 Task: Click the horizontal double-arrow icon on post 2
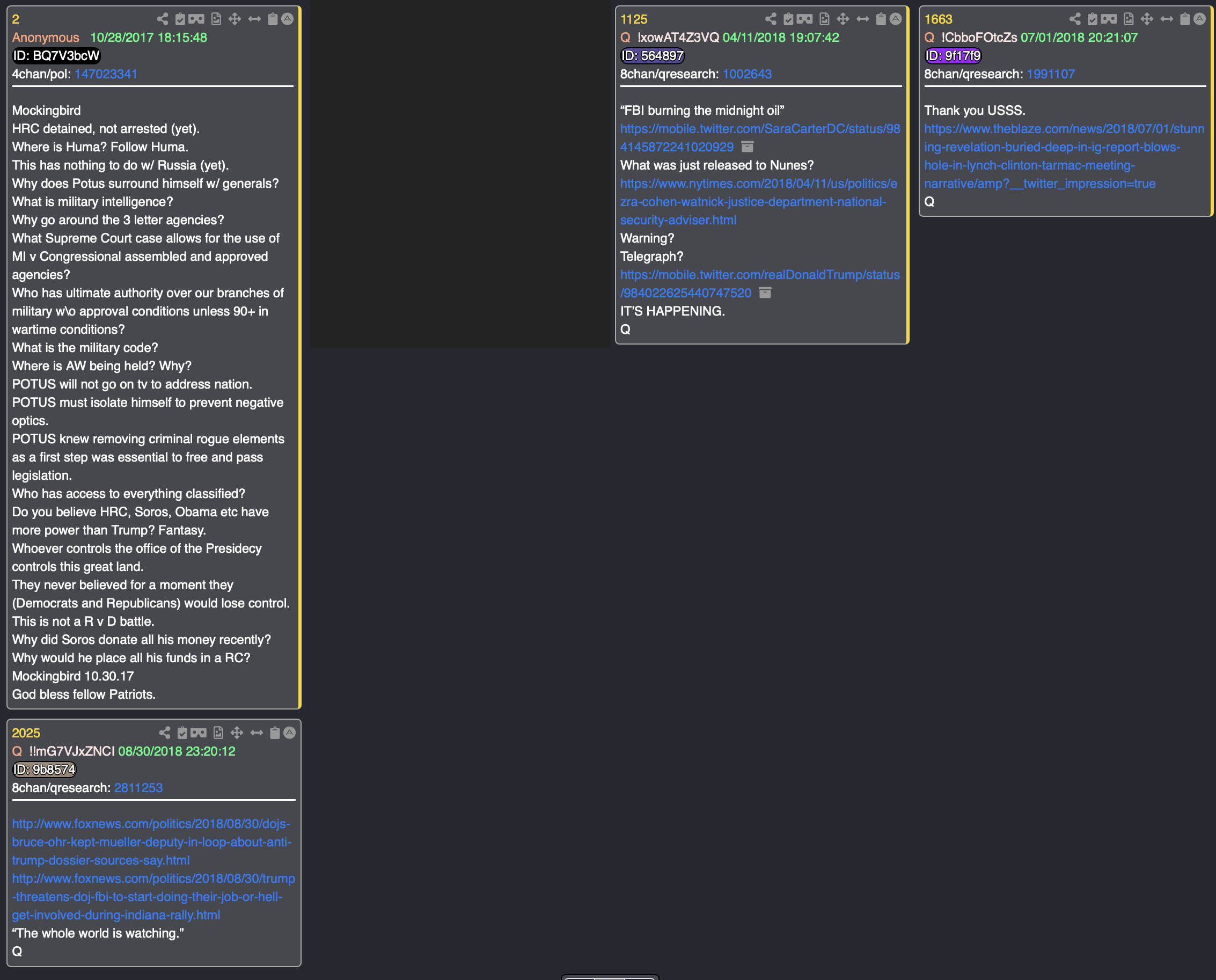(254, 19)
